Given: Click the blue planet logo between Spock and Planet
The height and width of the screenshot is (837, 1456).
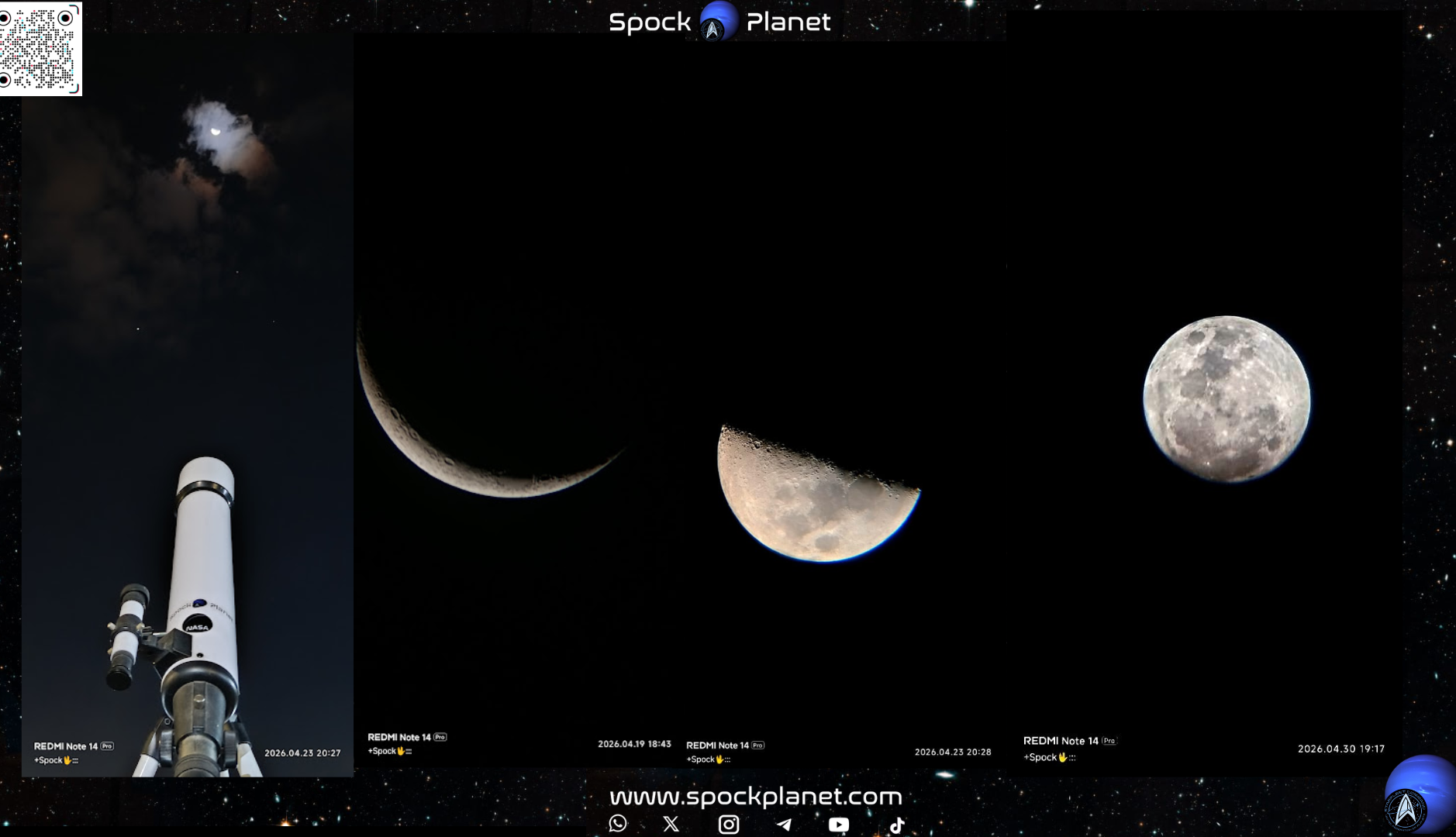Looking at the screenshot, I should coord(718,21).
